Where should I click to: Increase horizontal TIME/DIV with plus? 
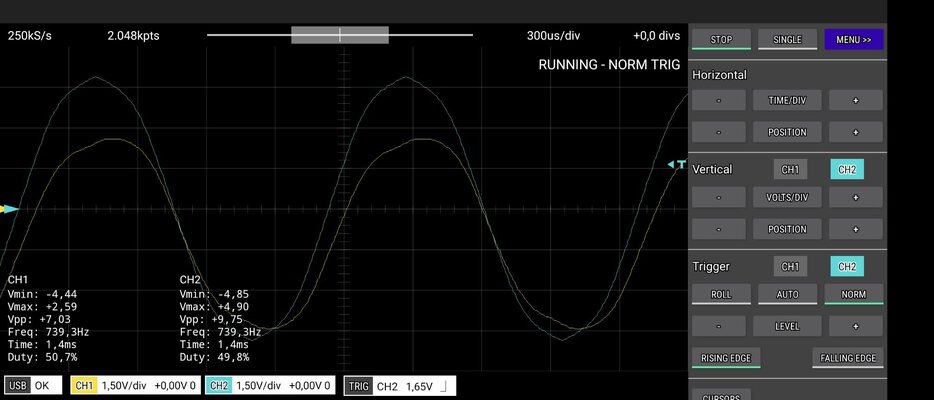pos(856,100)
